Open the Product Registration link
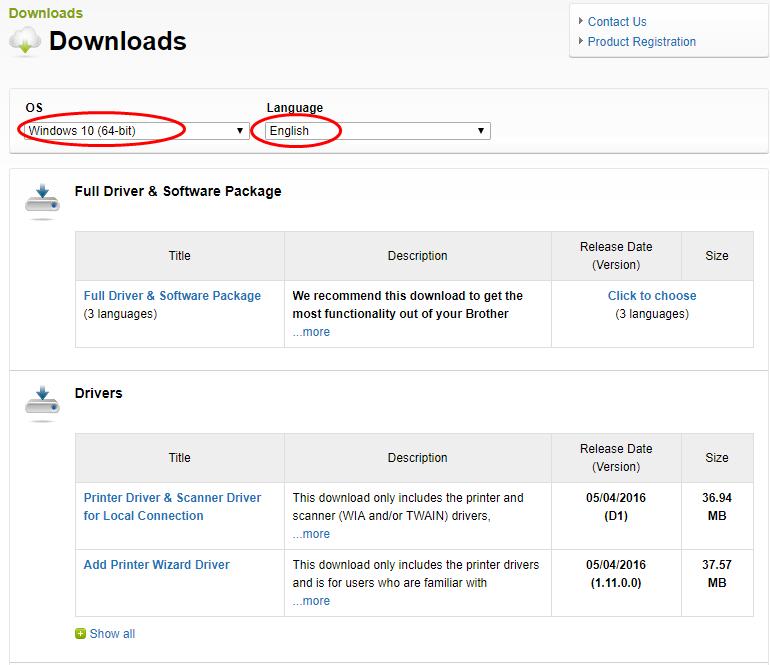Screen dimensions: 770x665 642,42
